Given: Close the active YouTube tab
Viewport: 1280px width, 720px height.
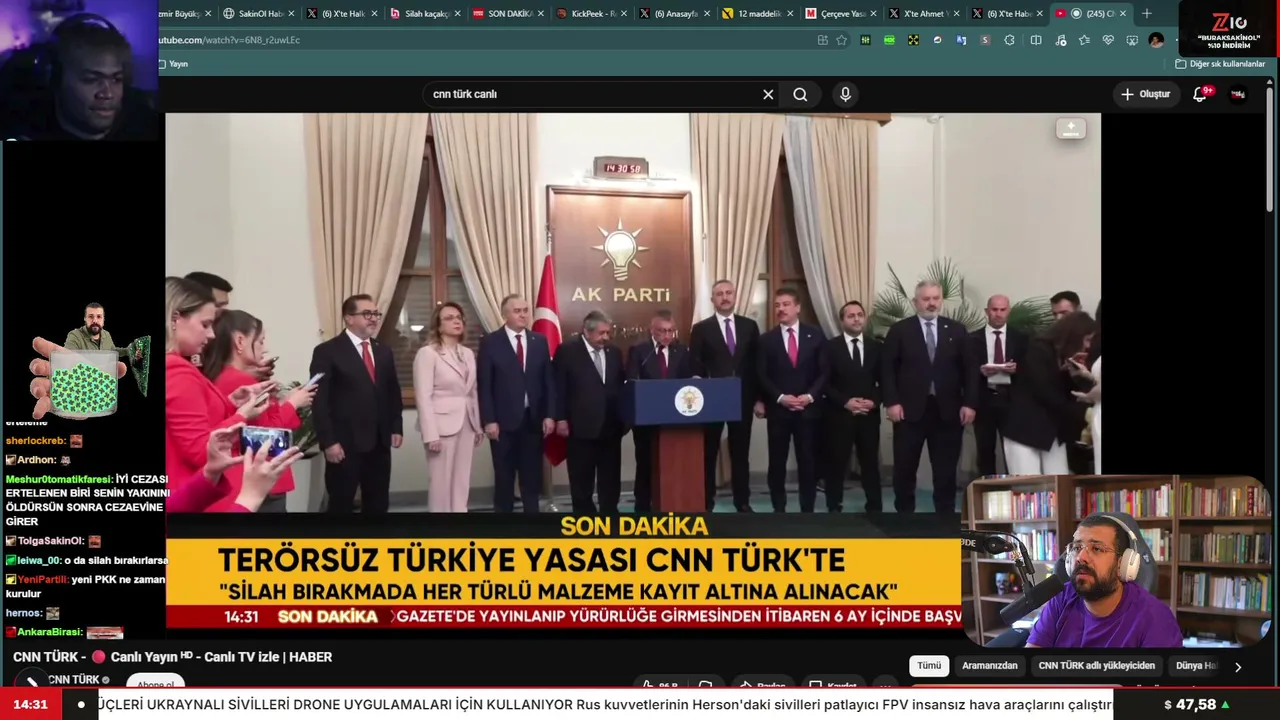Looking at the screenshot, I should click(1123, 14).
